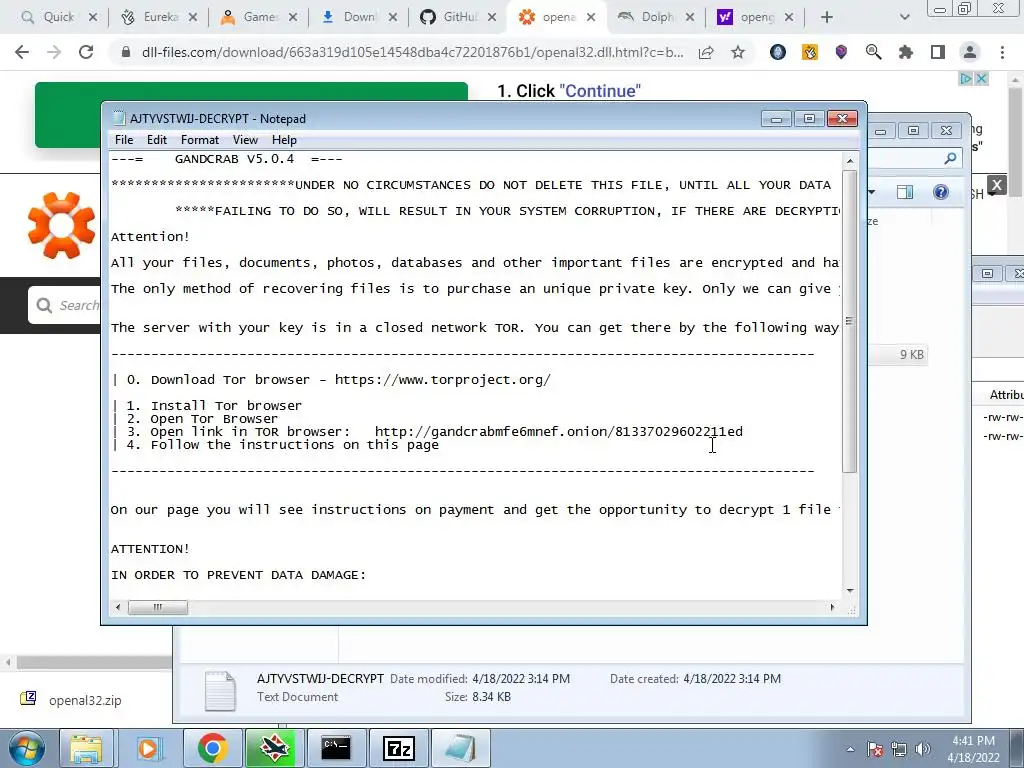Open Explorer help question icon
Viewport: 1024px width, 768px height.
pyautogui.click(x=940, y=192)
